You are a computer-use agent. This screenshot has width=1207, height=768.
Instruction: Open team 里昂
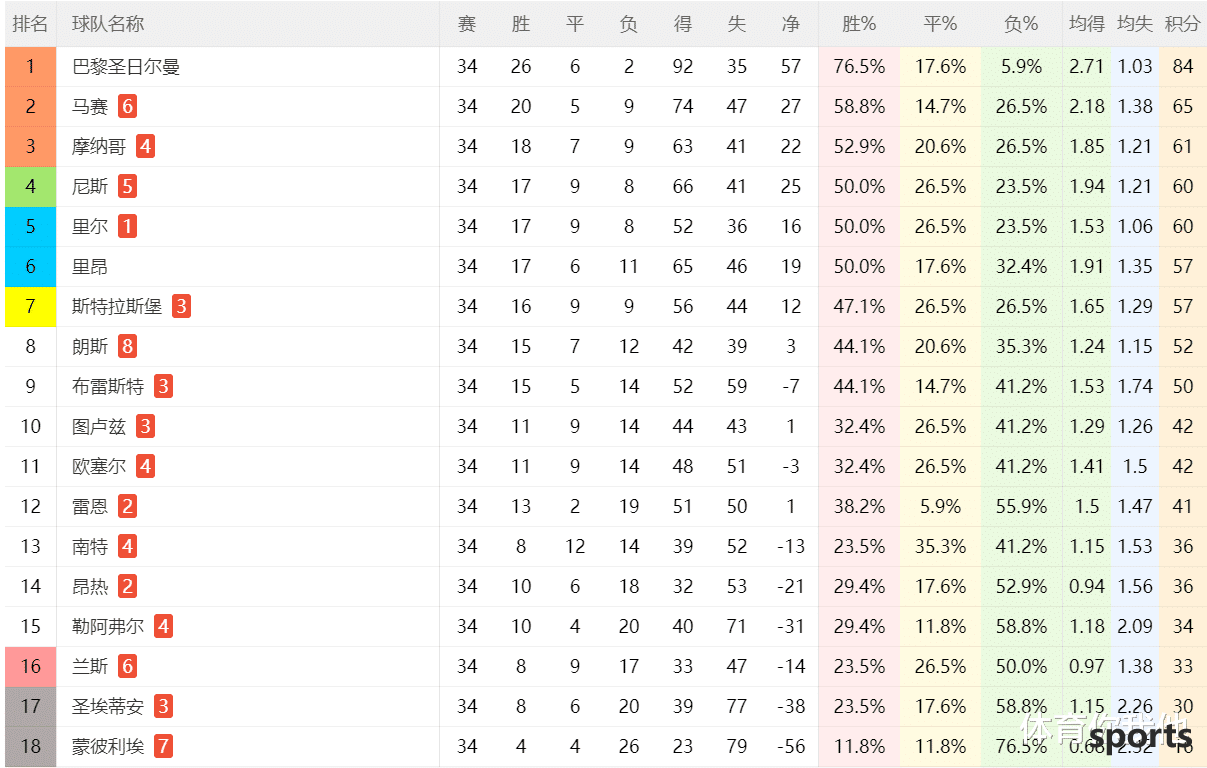point(90,267)
